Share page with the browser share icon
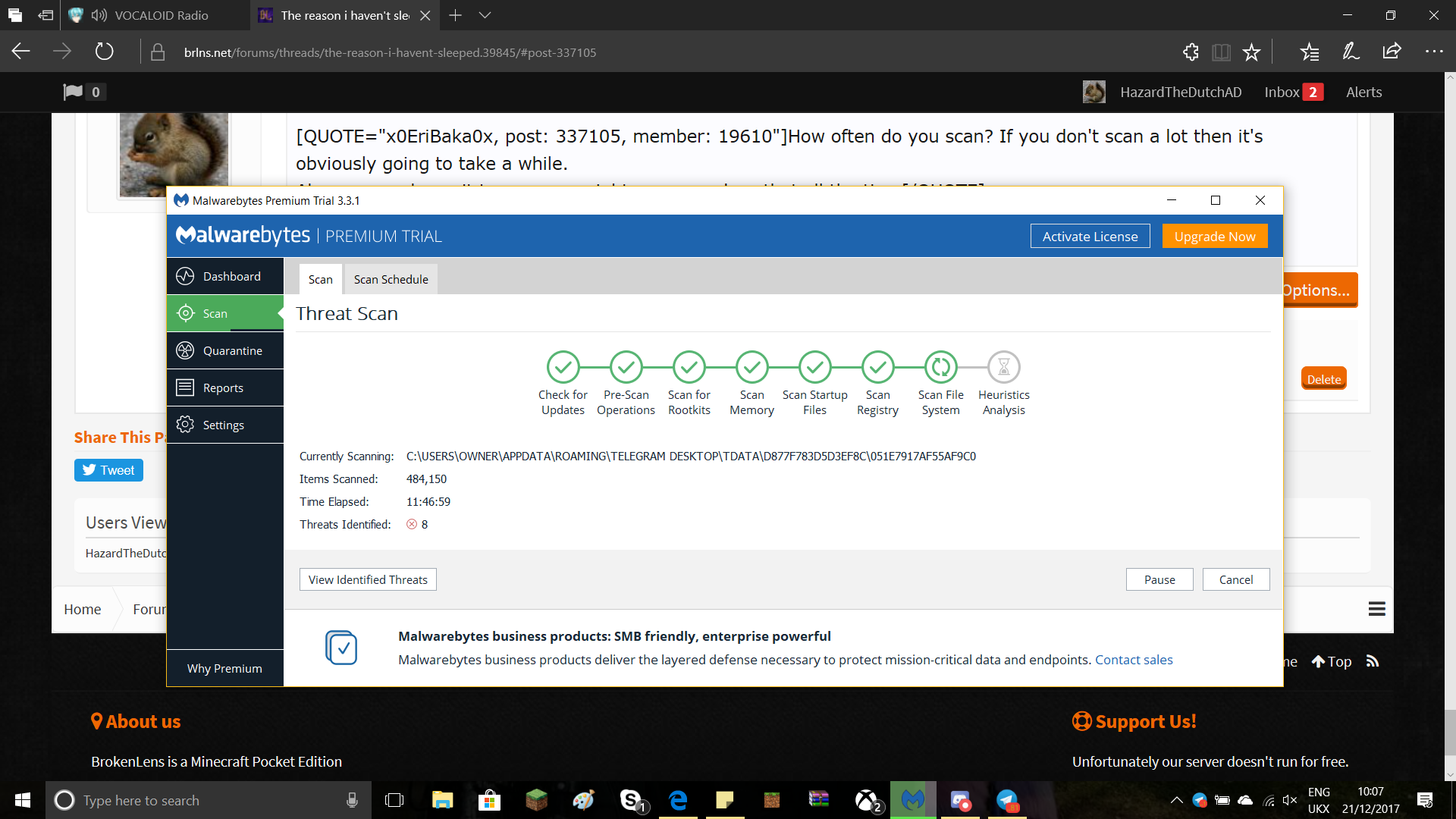 pyautogui.click(x=1392, y=52)
